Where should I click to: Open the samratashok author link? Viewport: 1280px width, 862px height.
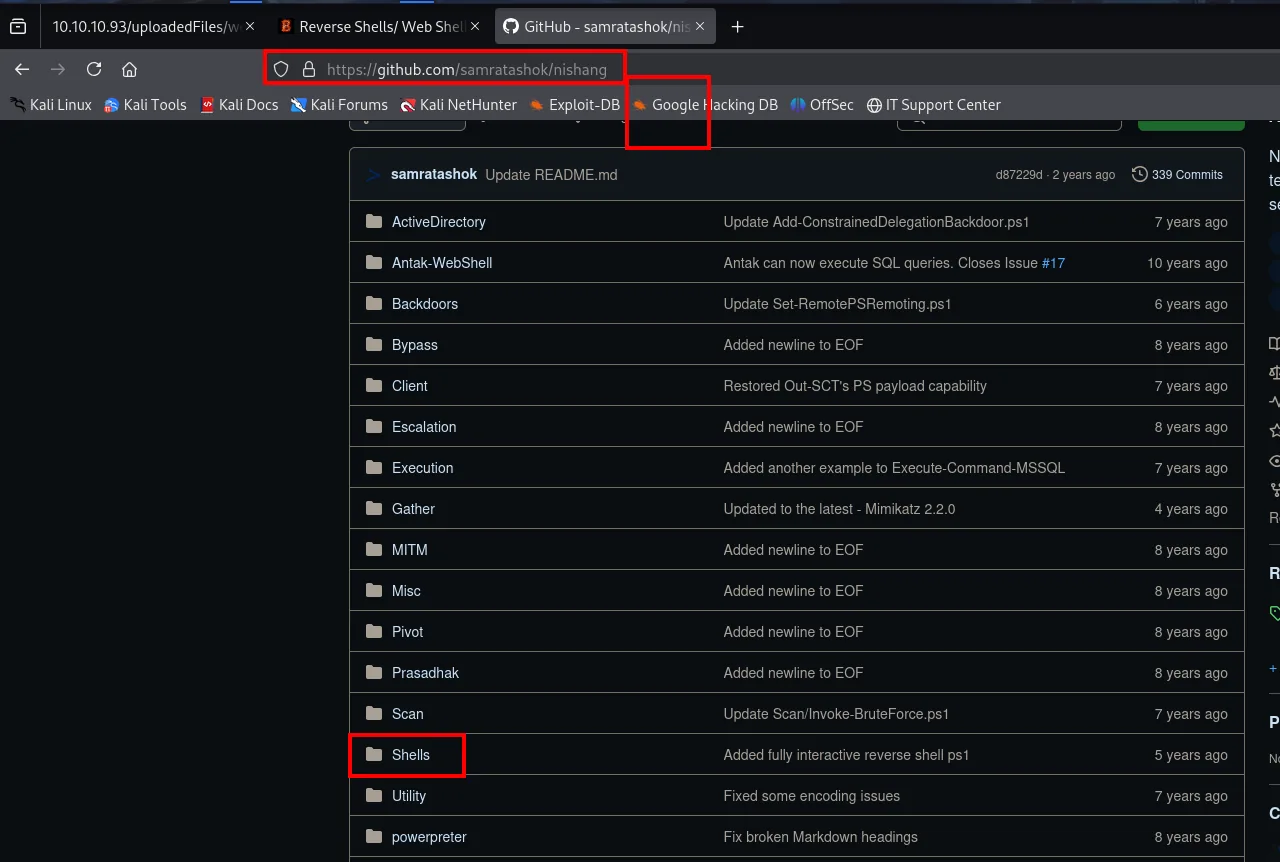[434, 174]
